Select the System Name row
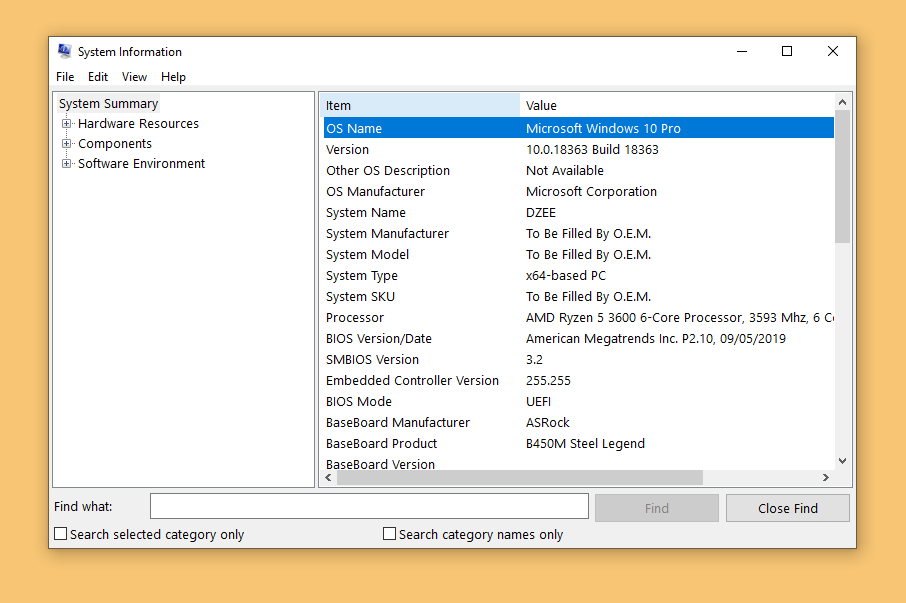This screenshot has width=906, height=603. tap(578, 213)
